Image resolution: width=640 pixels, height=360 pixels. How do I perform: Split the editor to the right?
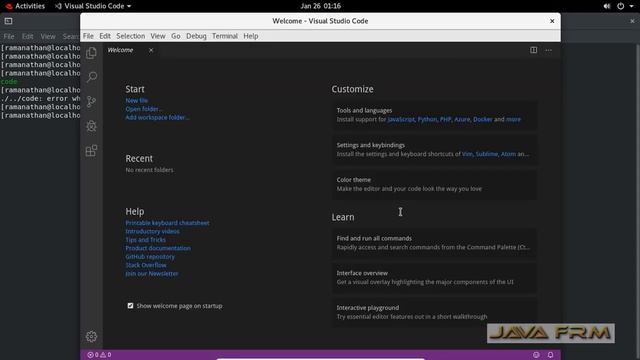coord(533,50)
